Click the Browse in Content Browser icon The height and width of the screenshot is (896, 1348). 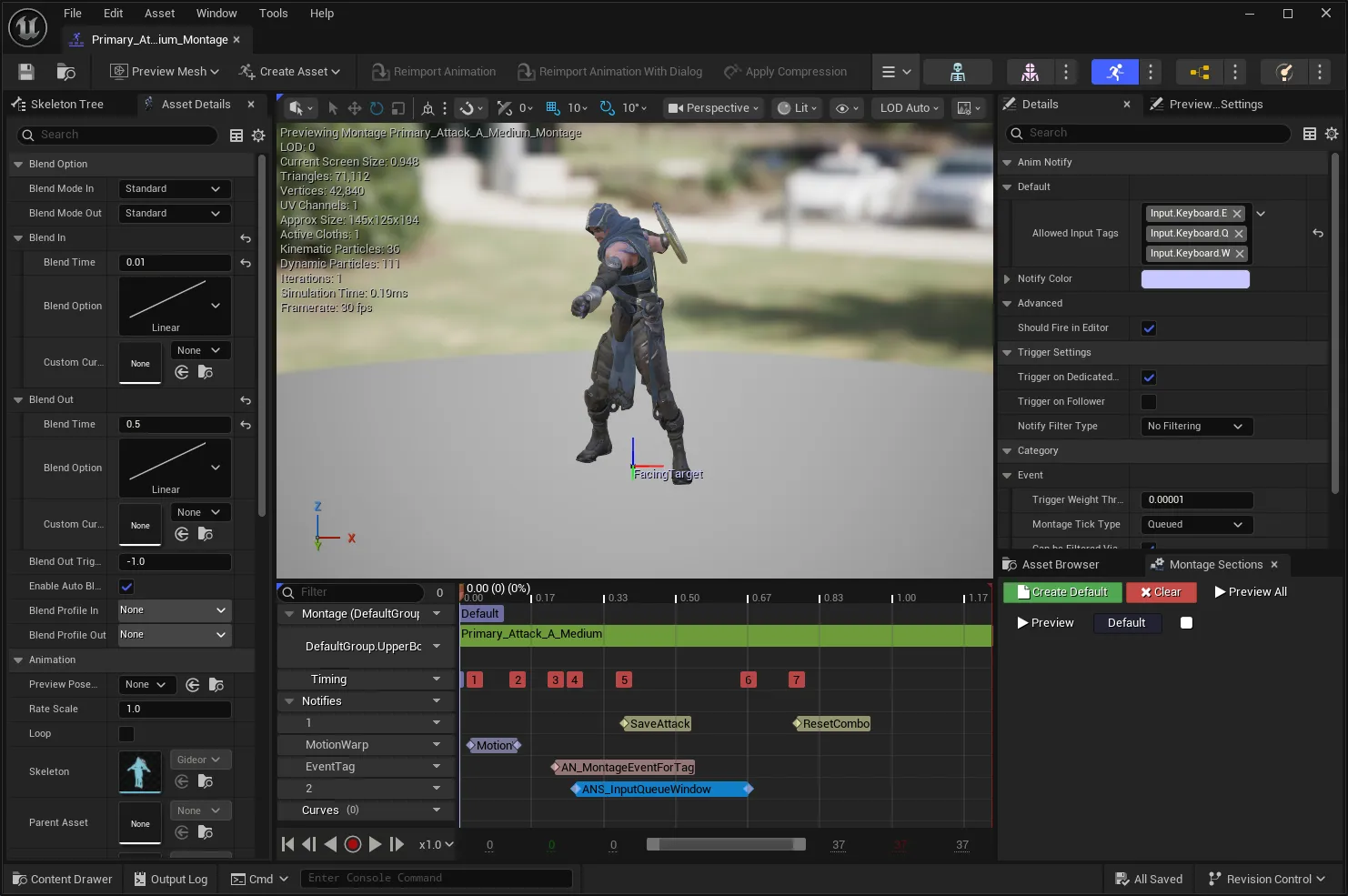[65, 72]
